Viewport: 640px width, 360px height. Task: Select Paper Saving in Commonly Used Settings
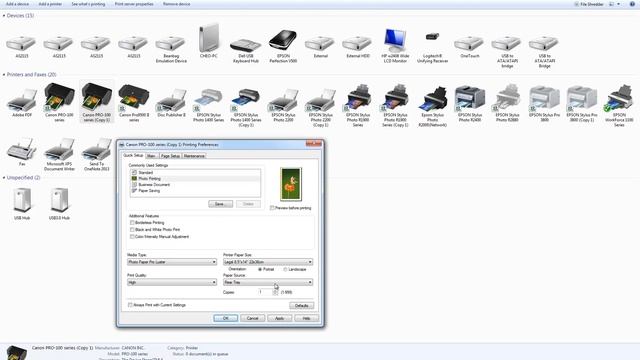pos(195,191)
